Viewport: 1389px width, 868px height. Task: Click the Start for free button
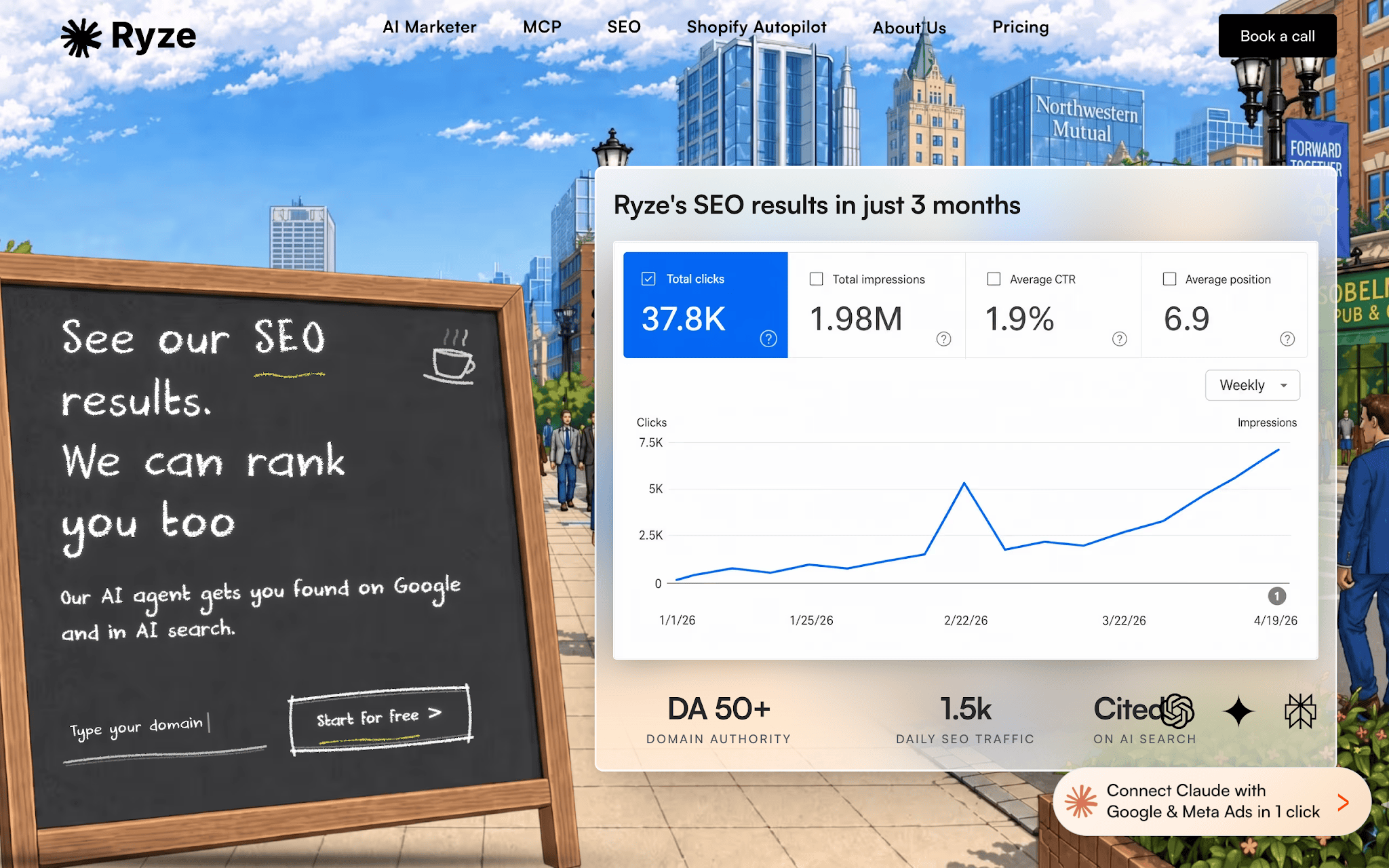pos(380,719)
